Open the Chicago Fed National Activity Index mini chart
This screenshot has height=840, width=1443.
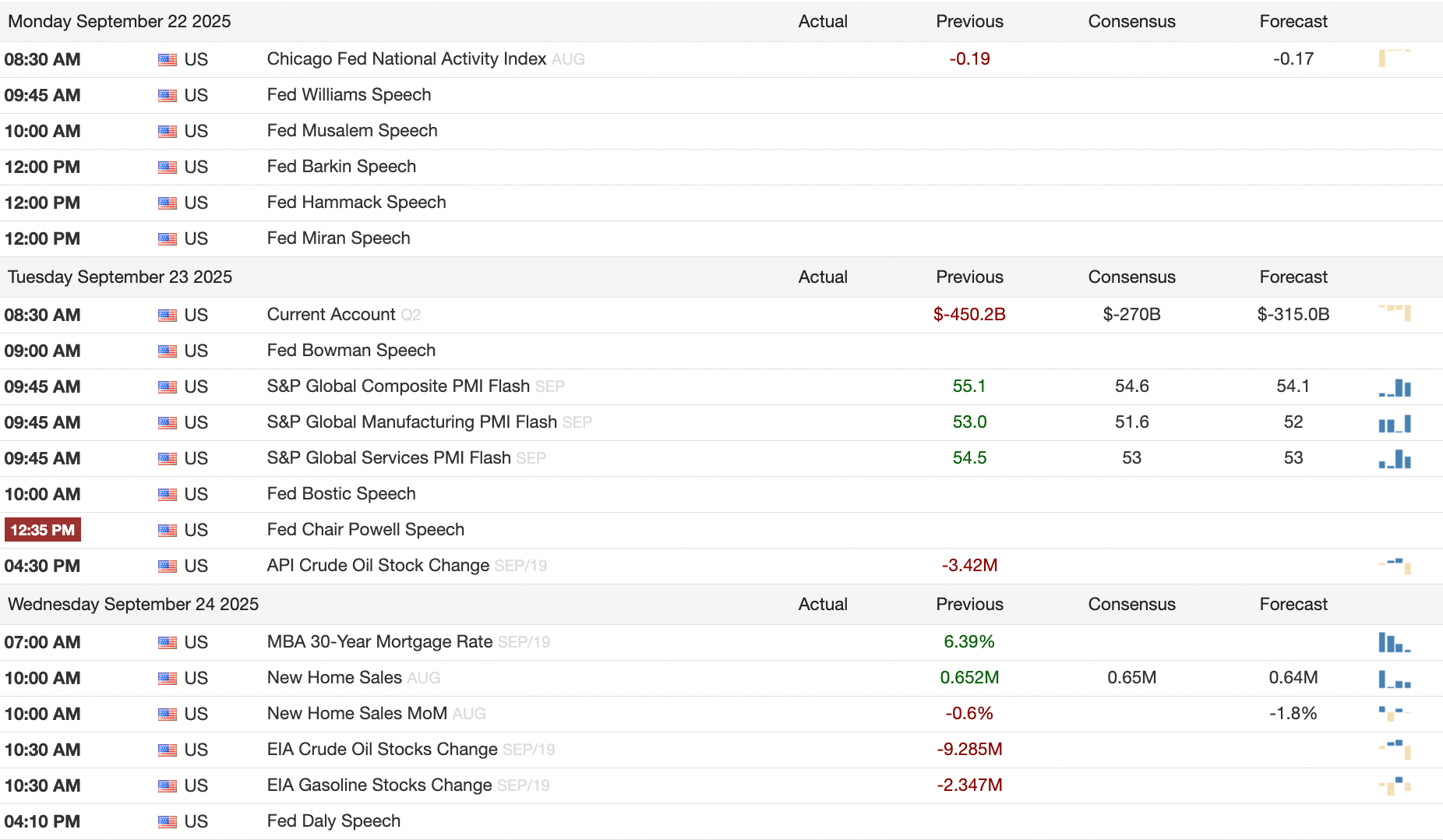pyautogui.click(x=1394, y=58)
